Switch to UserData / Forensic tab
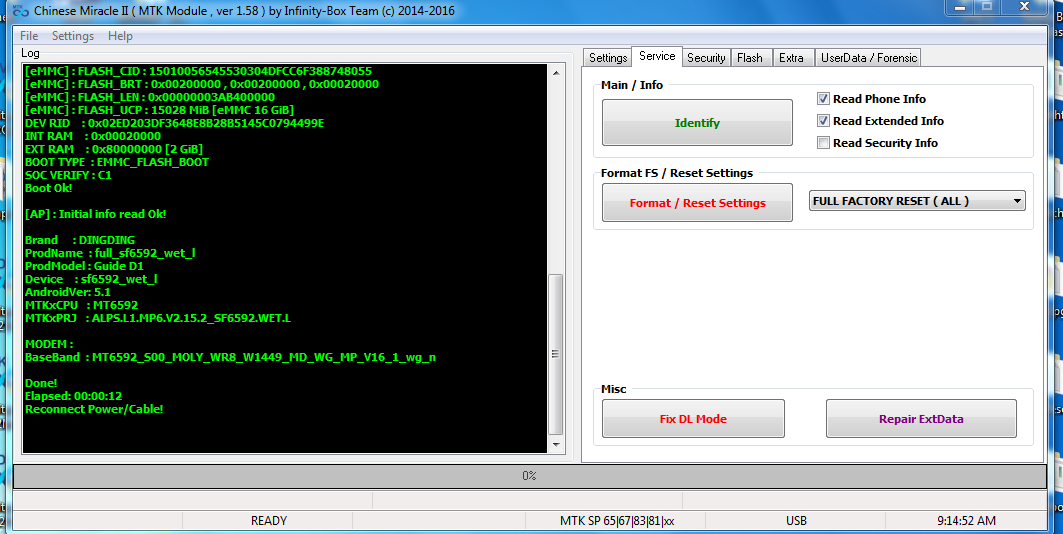Viewport: 1063px width, 534px height. (x=868, y=58)
